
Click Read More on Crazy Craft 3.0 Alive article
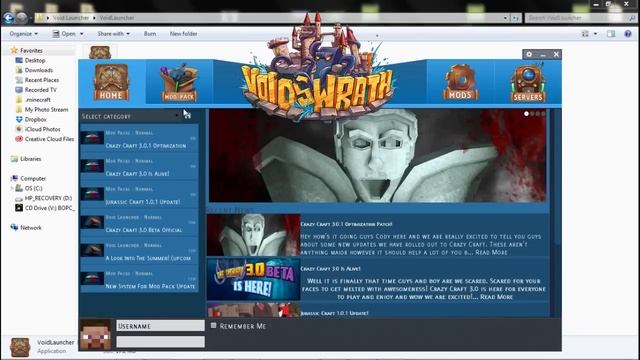pos(496,297)
